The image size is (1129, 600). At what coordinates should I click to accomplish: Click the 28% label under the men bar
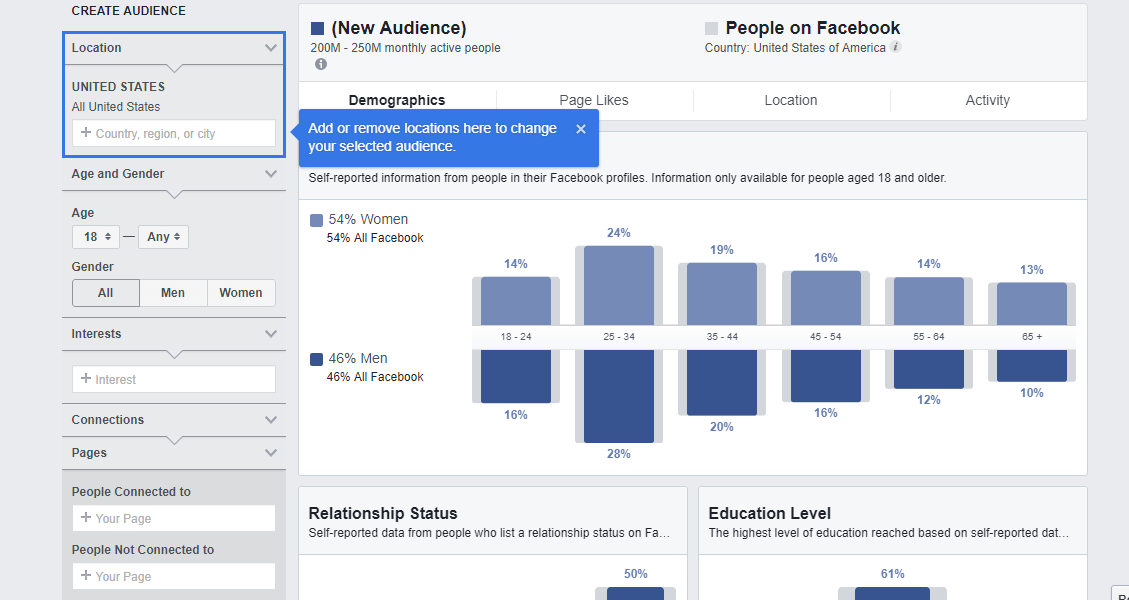[x=619, y=454]
